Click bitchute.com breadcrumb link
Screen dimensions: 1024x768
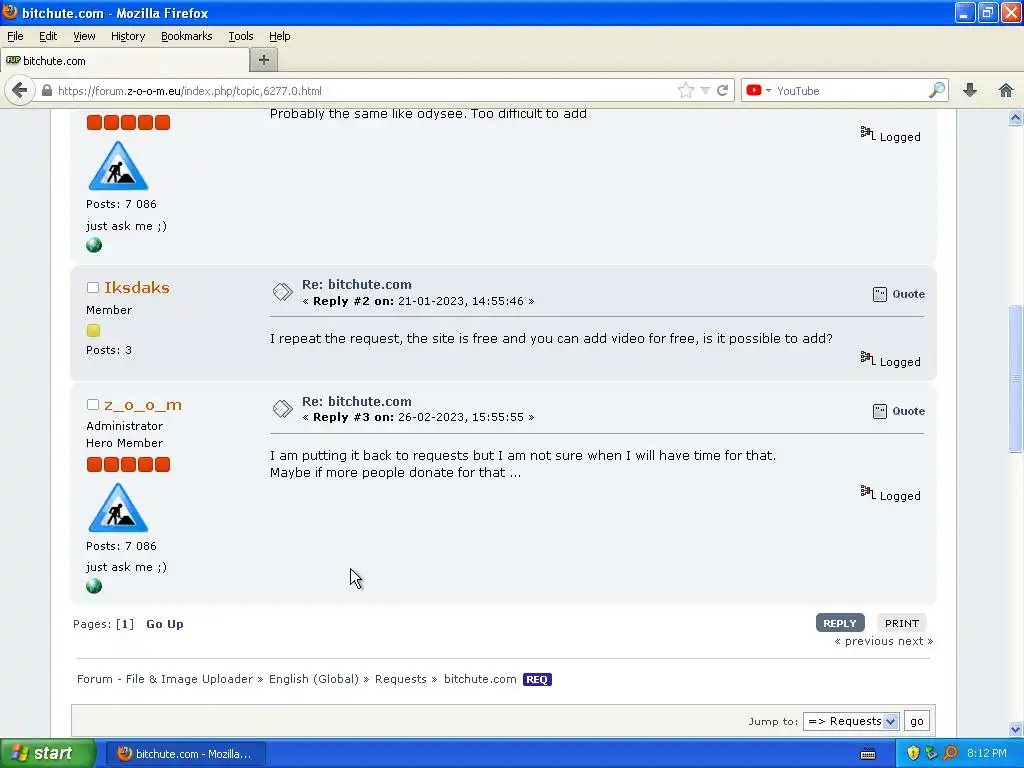coord(480,679)
